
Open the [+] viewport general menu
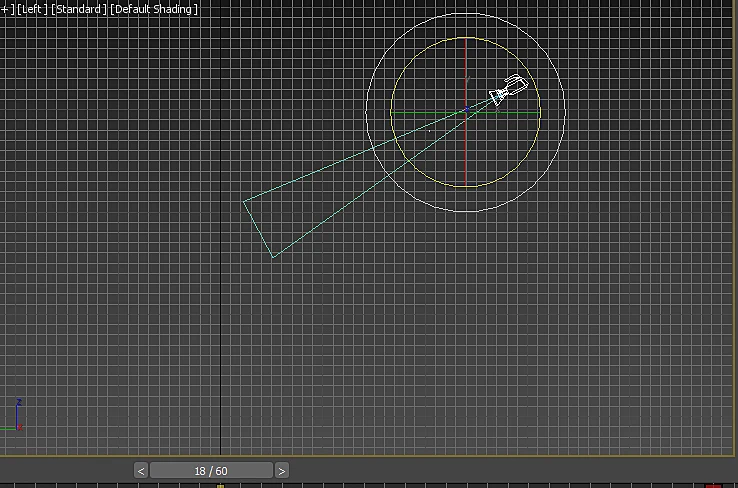pos(7,9)
